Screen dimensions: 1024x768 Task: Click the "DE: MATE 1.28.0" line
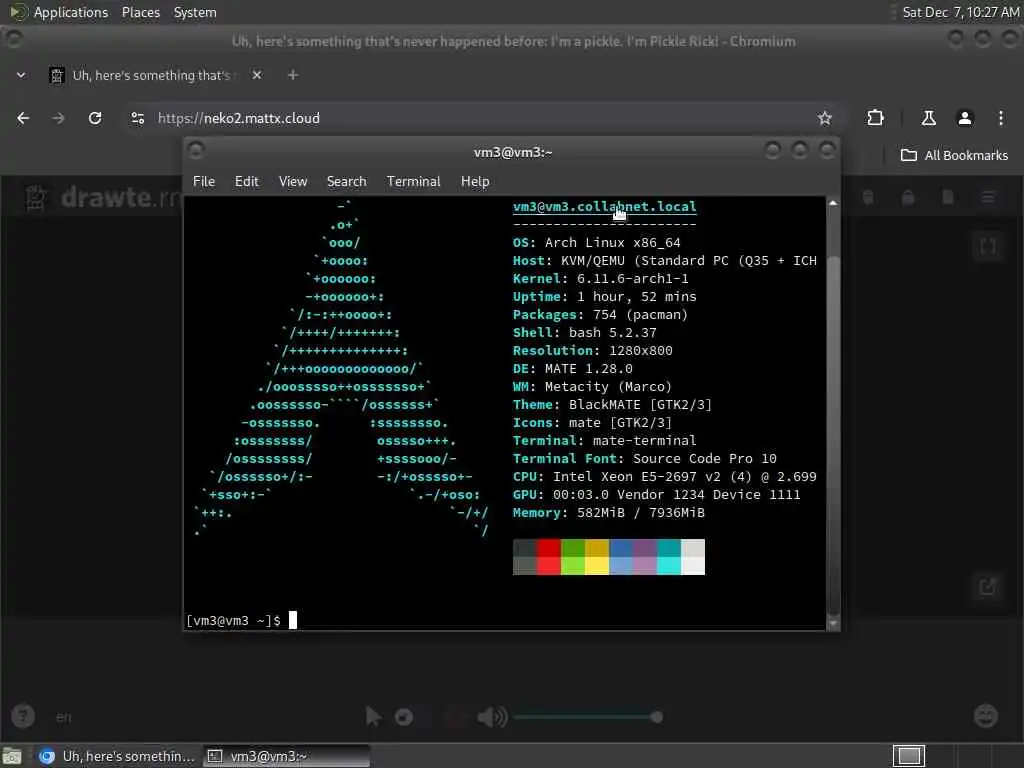tap(573, 368)
